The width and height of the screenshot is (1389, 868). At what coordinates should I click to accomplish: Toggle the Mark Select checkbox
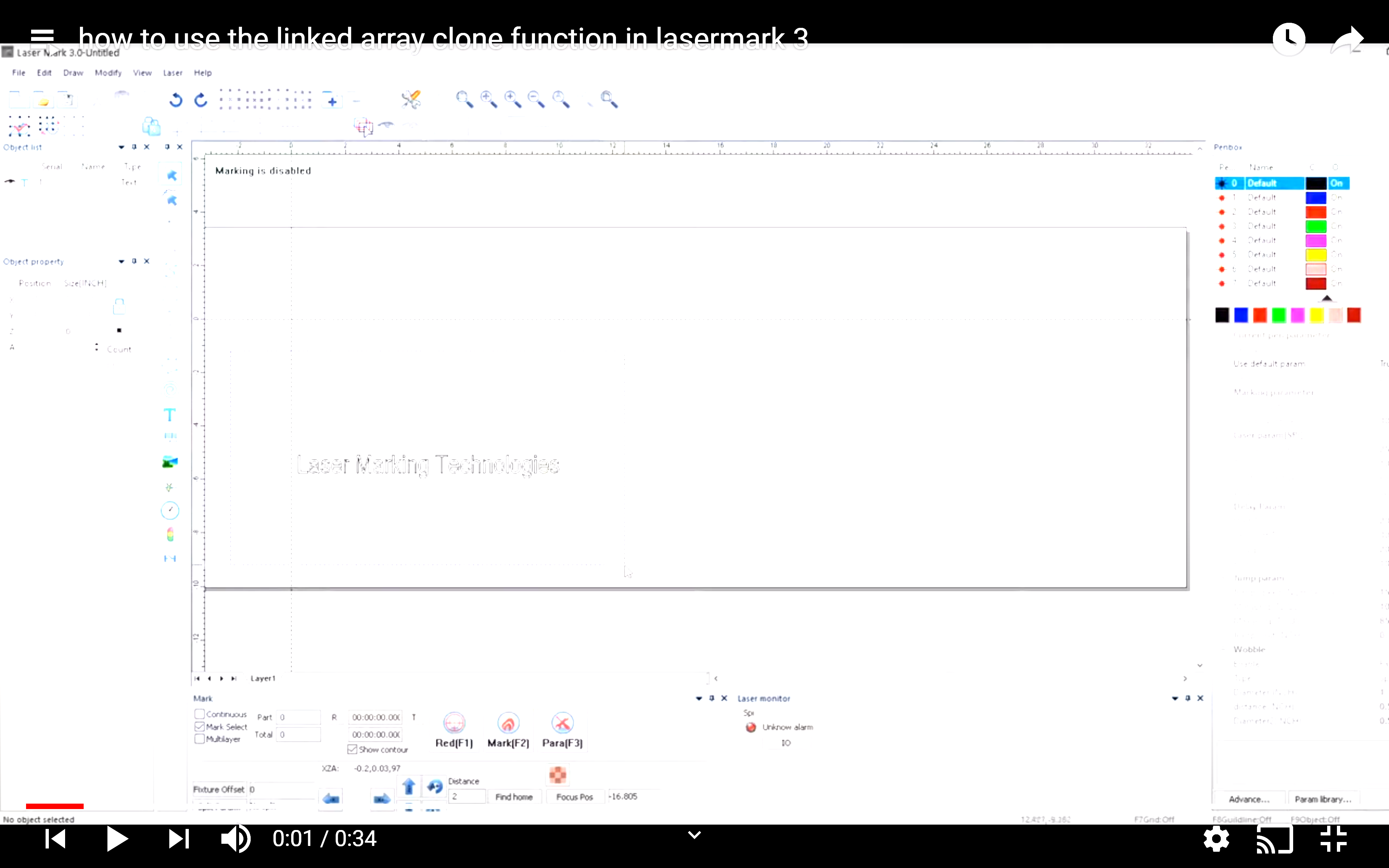click(x=200, y=727)
